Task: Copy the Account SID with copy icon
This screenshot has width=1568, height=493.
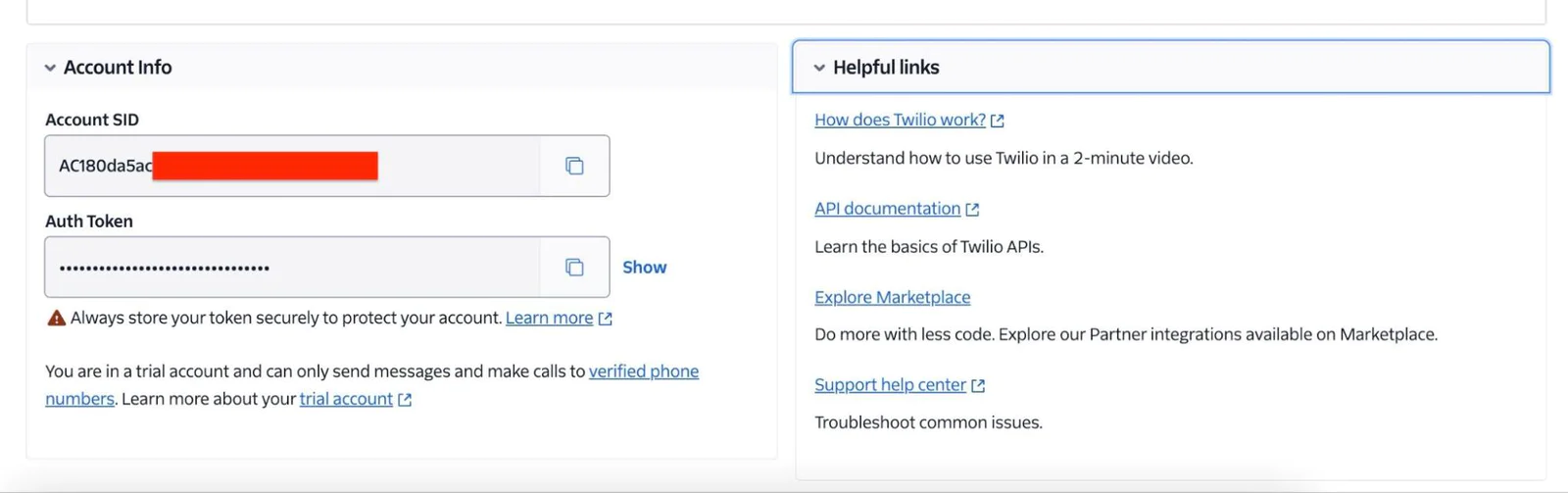Action: pos(574,166)
